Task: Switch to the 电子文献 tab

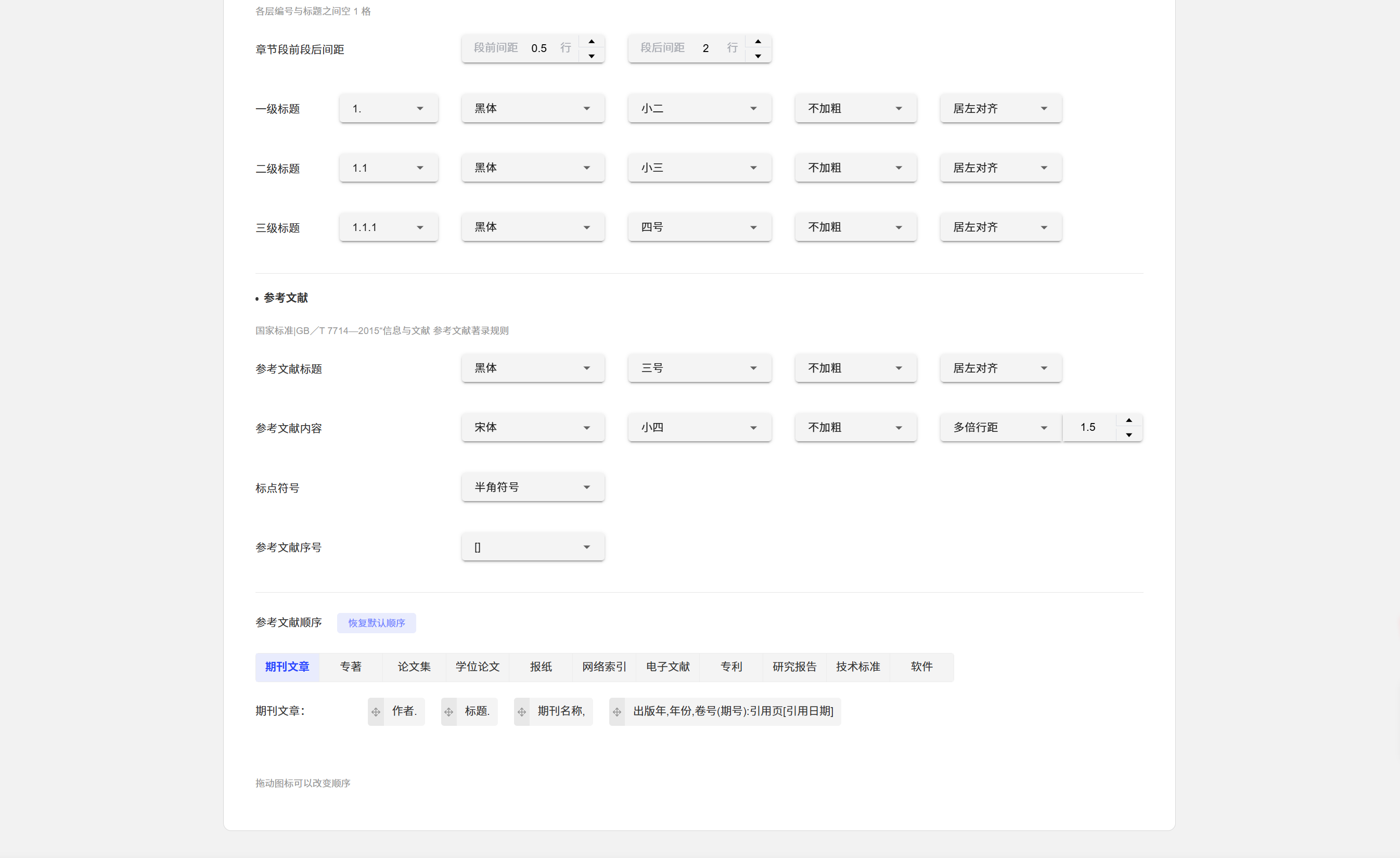Action: click(667, 667)
